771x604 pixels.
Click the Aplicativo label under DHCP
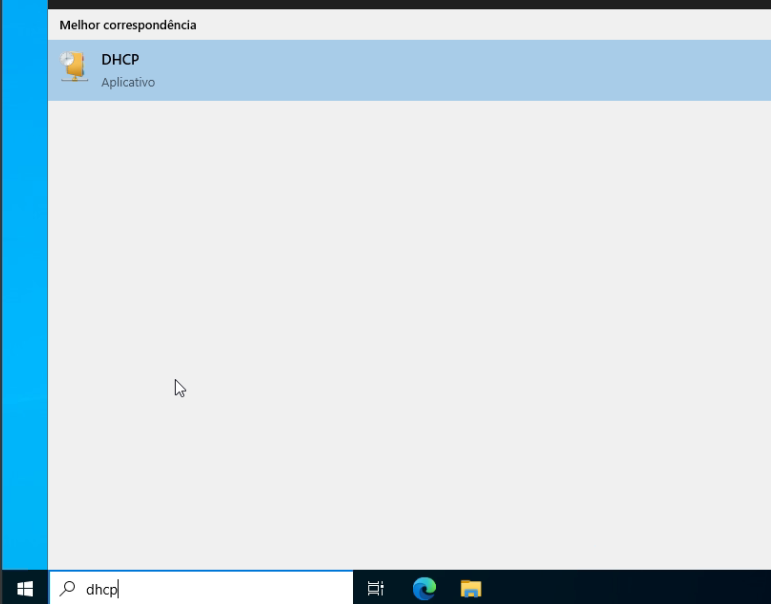point(128,82)
